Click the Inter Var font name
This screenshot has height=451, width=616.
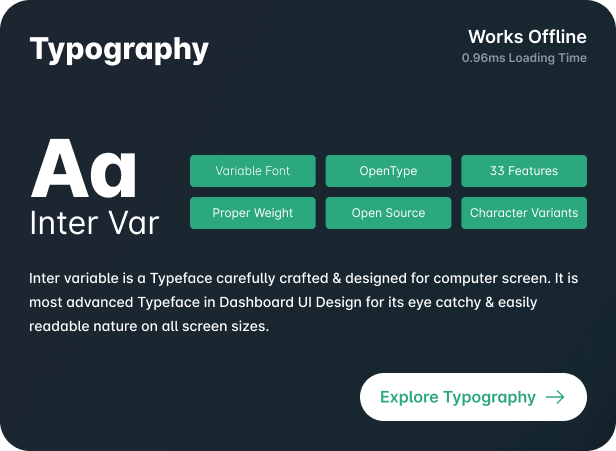pos(94,223)
